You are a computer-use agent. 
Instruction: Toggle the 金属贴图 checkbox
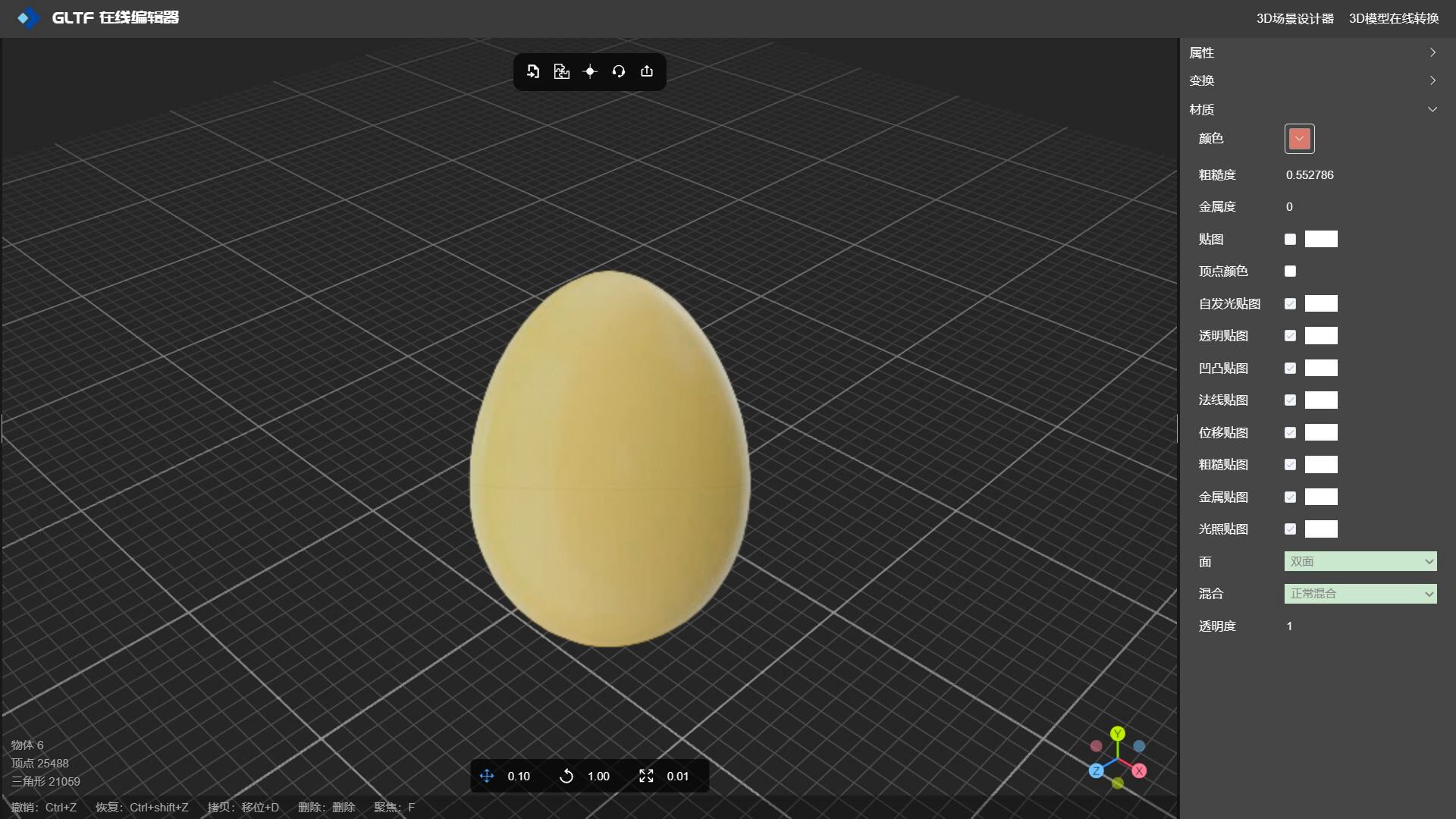1290,497
